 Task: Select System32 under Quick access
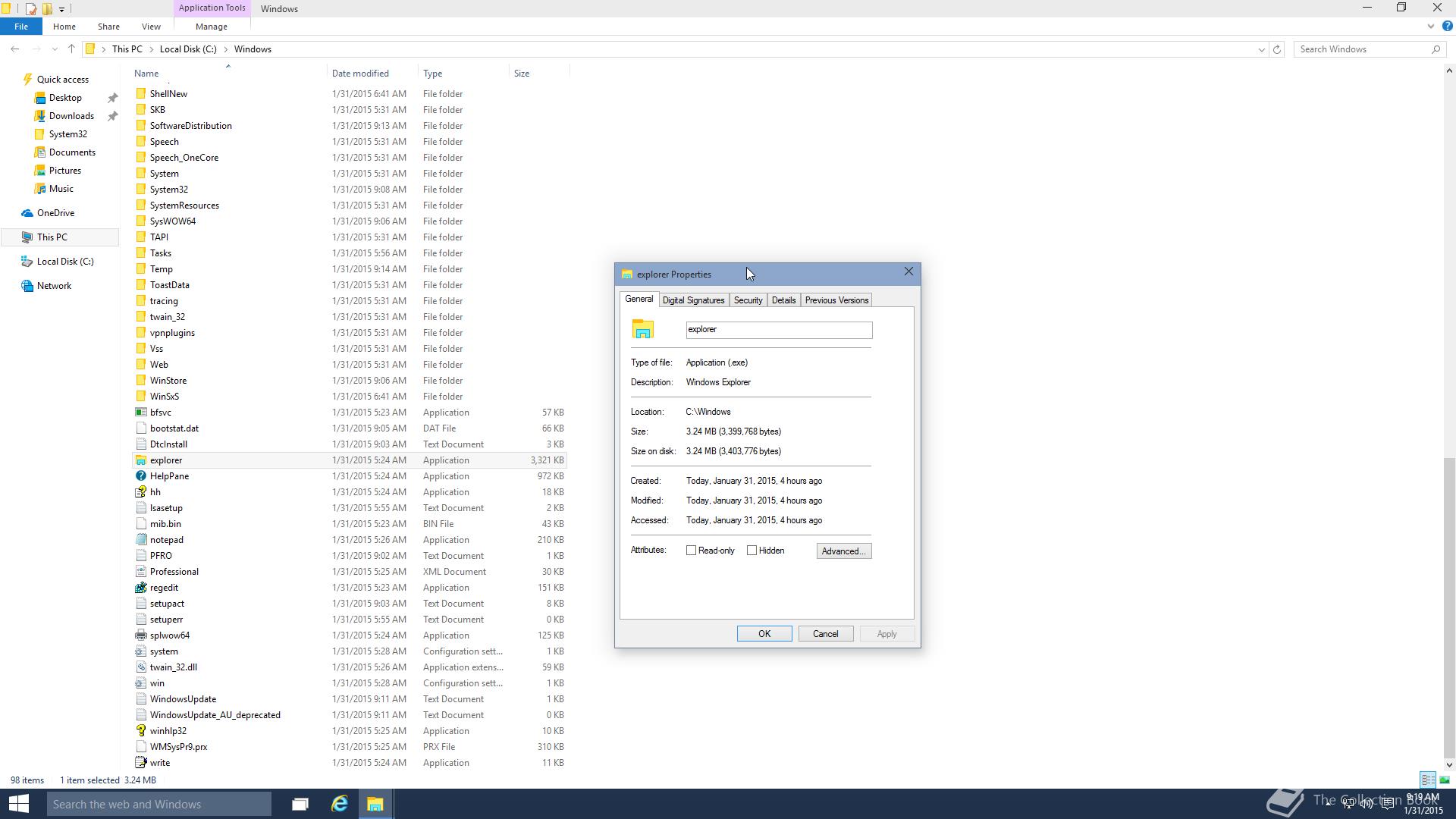(x=68, y=134)
